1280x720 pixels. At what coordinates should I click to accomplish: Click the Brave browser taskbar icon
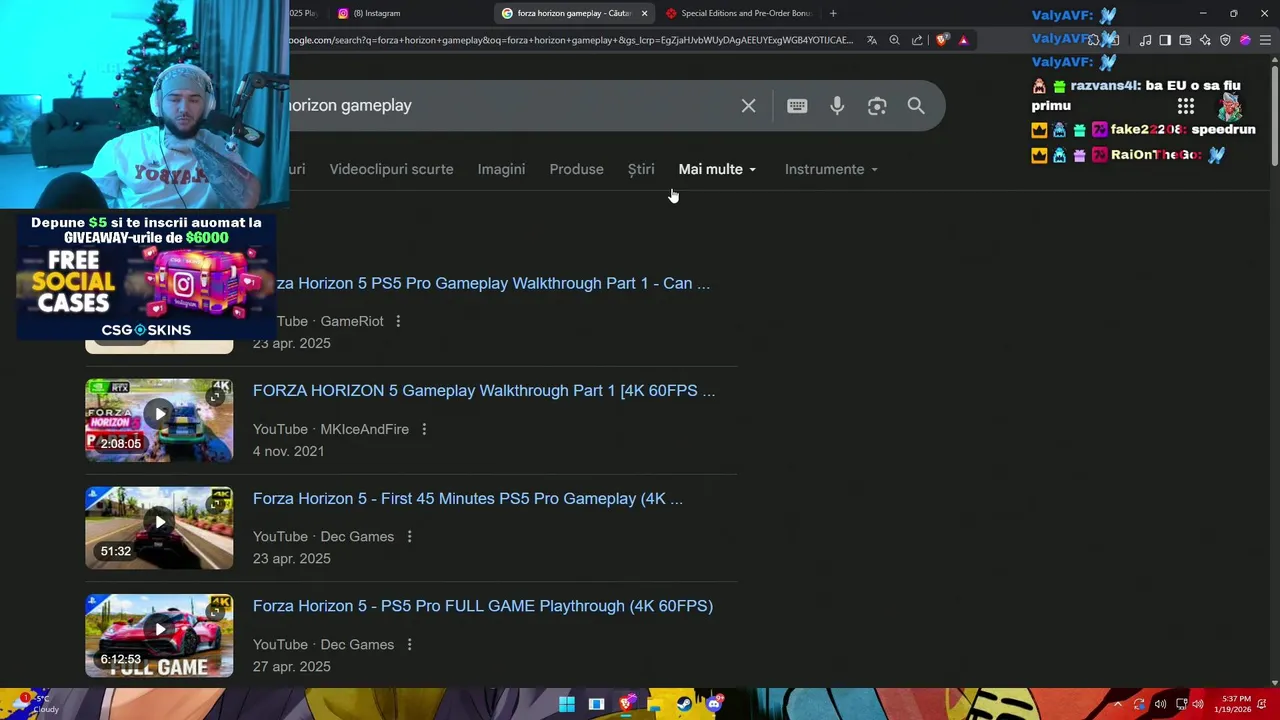click(626, 704)
